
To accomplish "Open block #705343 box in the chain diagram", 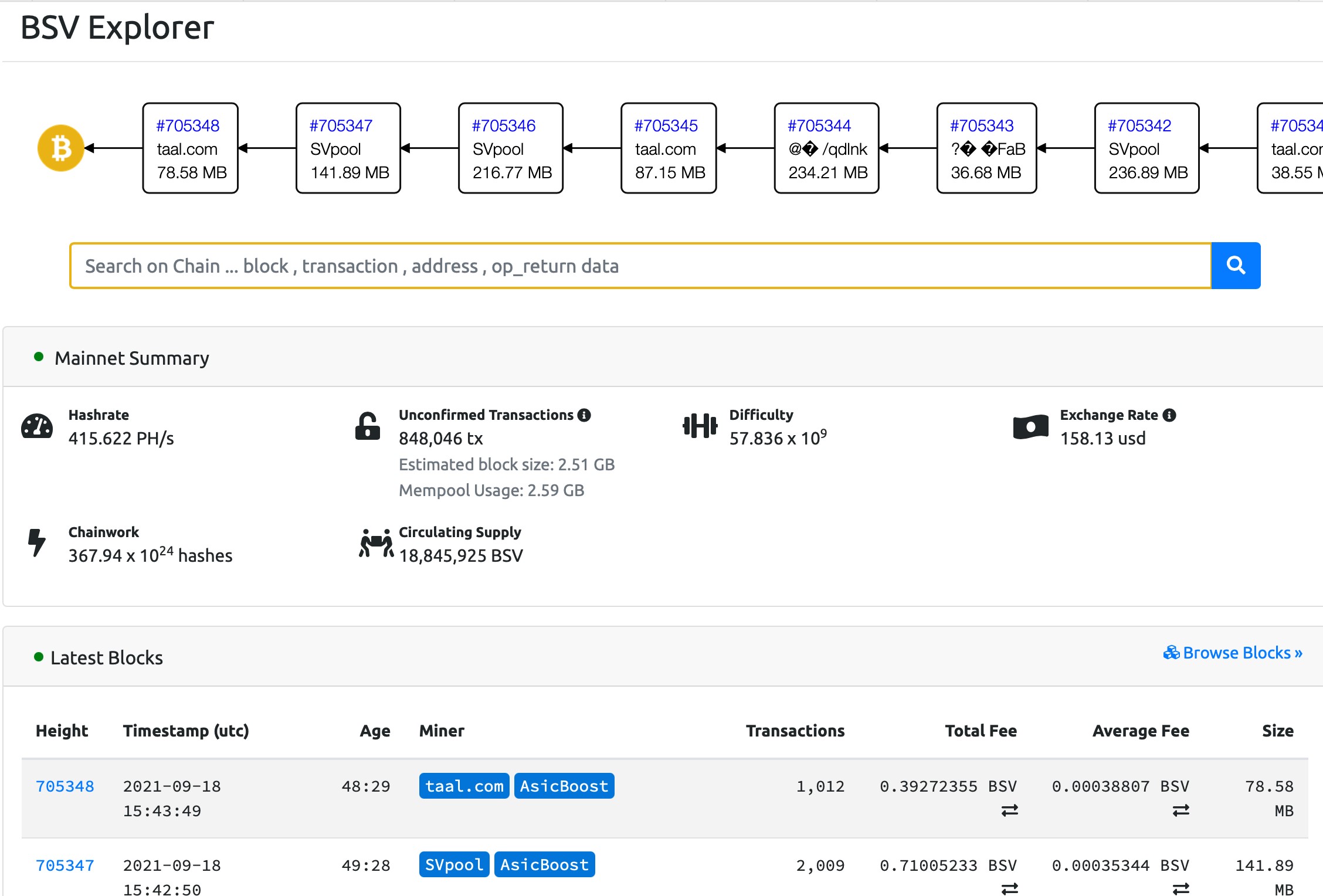I will [x=986, y=148].
